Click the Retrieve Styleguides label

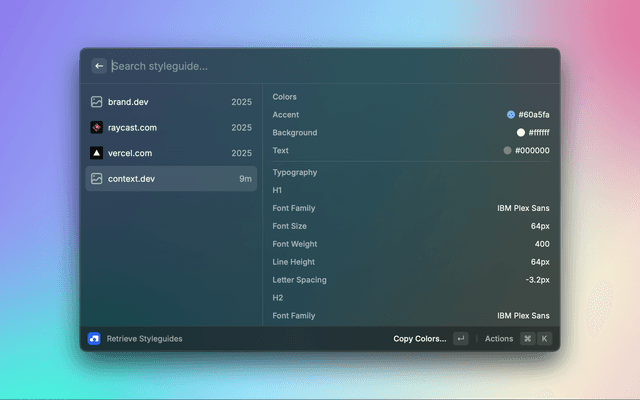pos(144,339)
